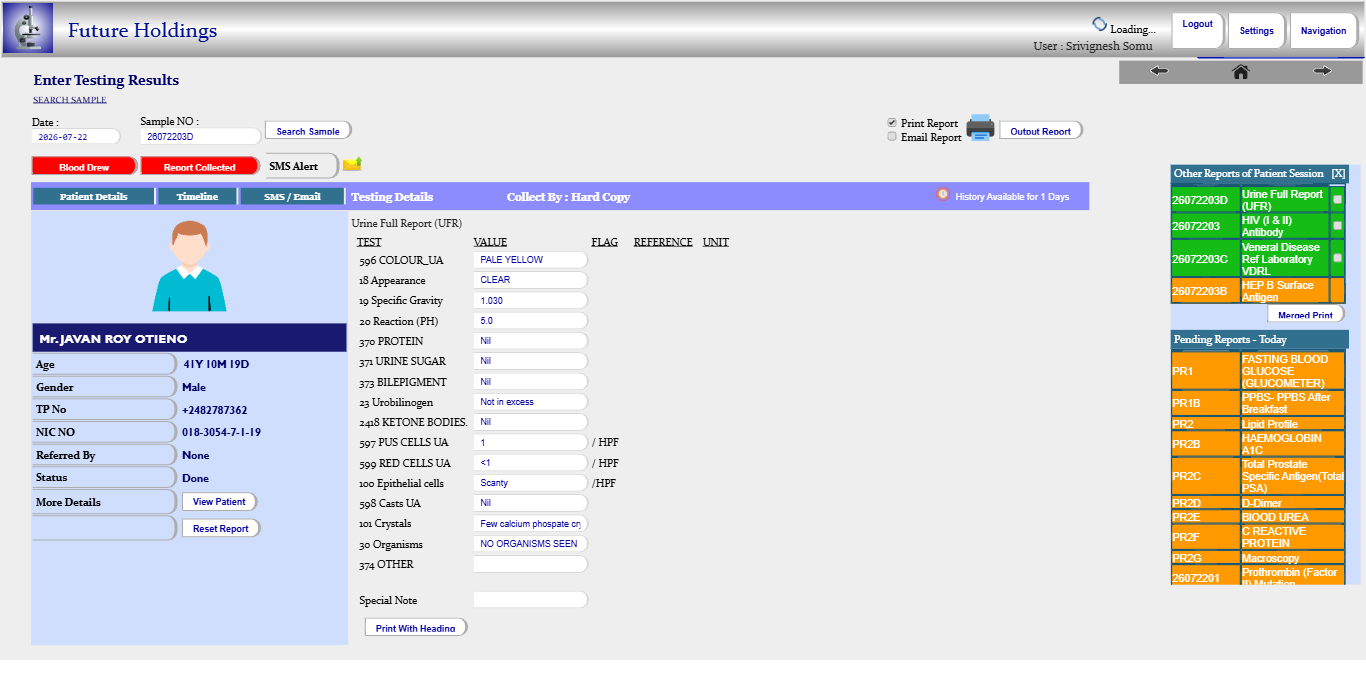Click the printer icon
This screenshot has height=678, width=1366.
[980, 128]
